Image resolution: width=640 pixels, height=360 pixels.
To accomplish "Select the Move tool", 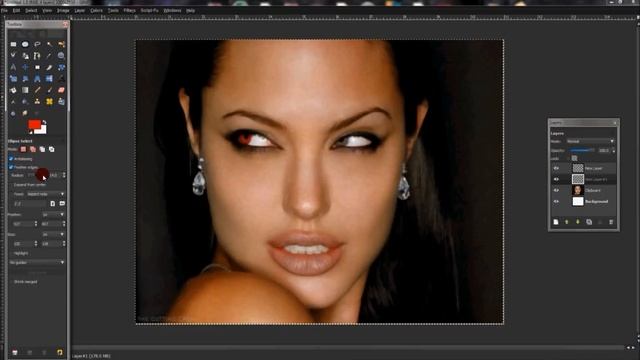I will point(25,67).
